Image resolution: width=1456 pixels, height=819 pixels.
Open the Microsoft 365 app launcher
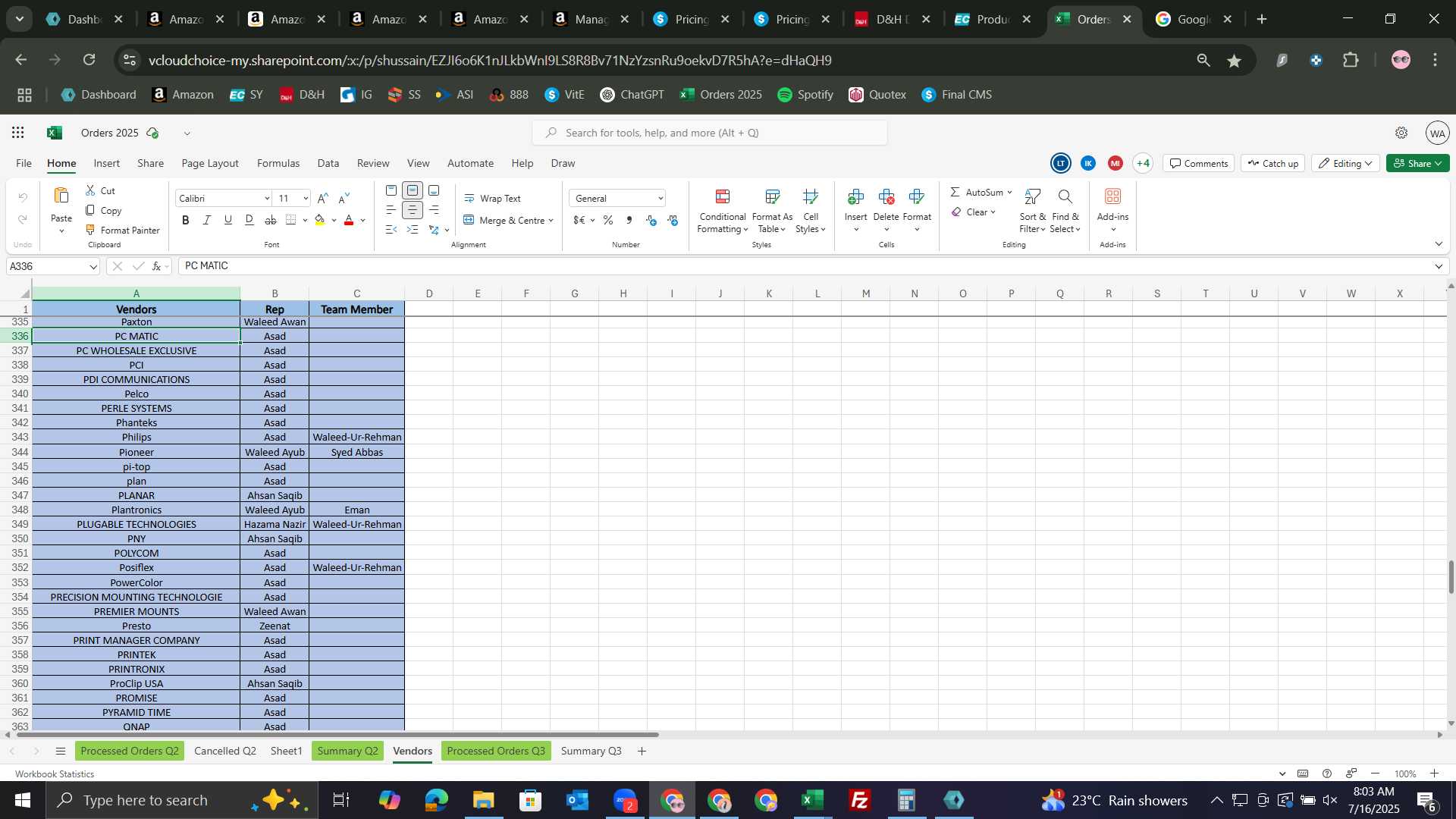(x=18, y=133)
